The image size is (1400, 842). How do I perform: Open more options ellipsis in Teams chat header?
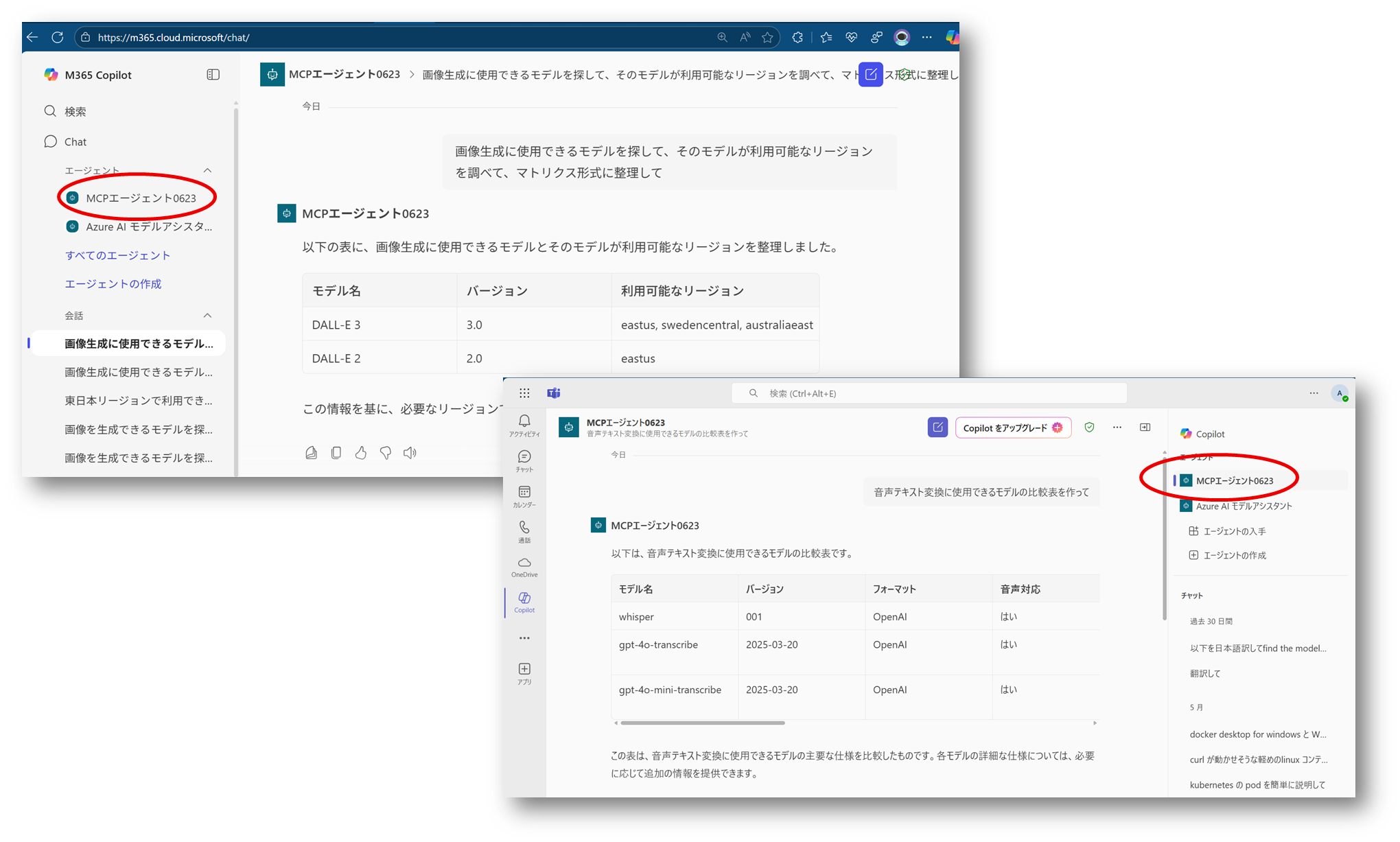pos(1117,427)
